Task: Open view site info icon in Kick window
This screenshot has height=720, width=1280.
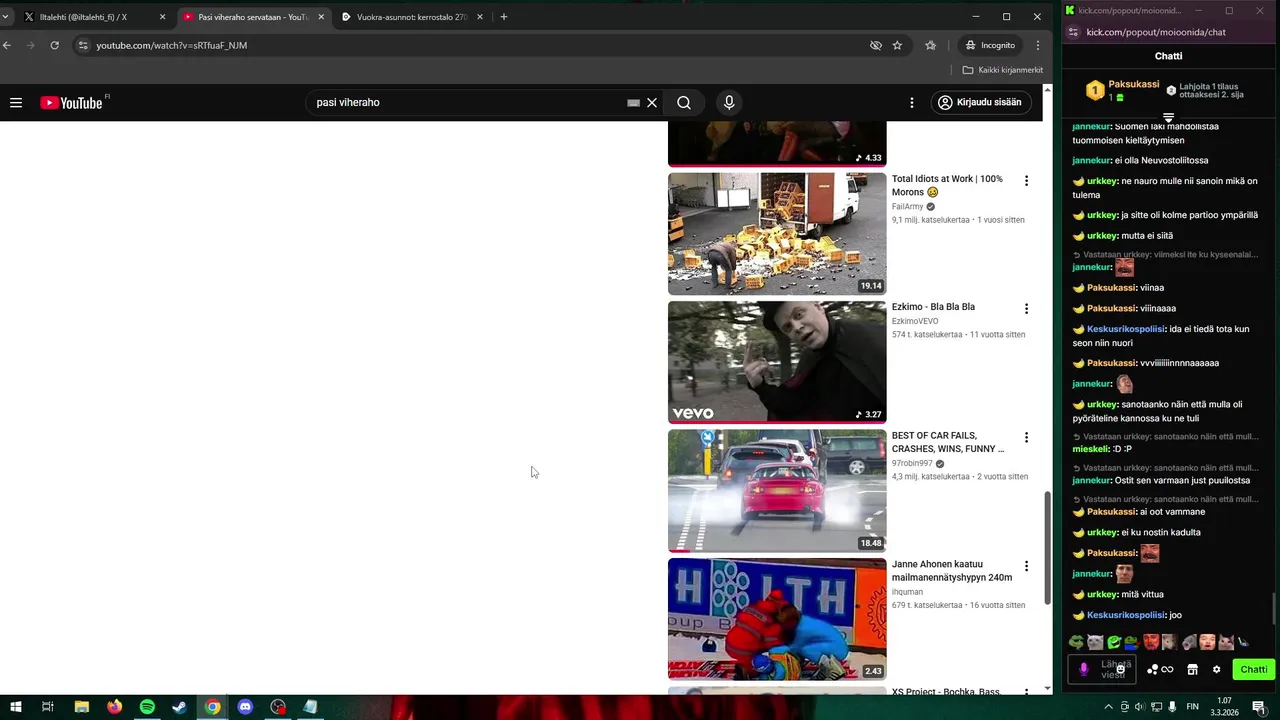Action: pos(1073,32)
